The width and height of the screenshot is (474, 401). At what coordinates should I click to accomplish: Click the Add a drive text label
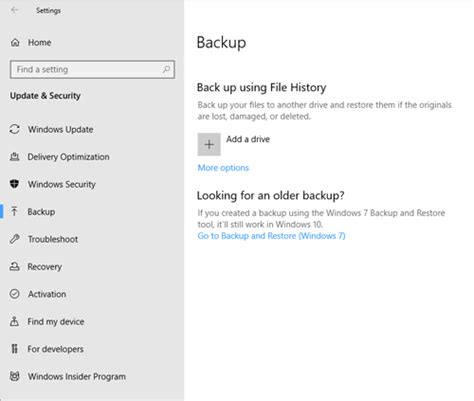[248, 139]
